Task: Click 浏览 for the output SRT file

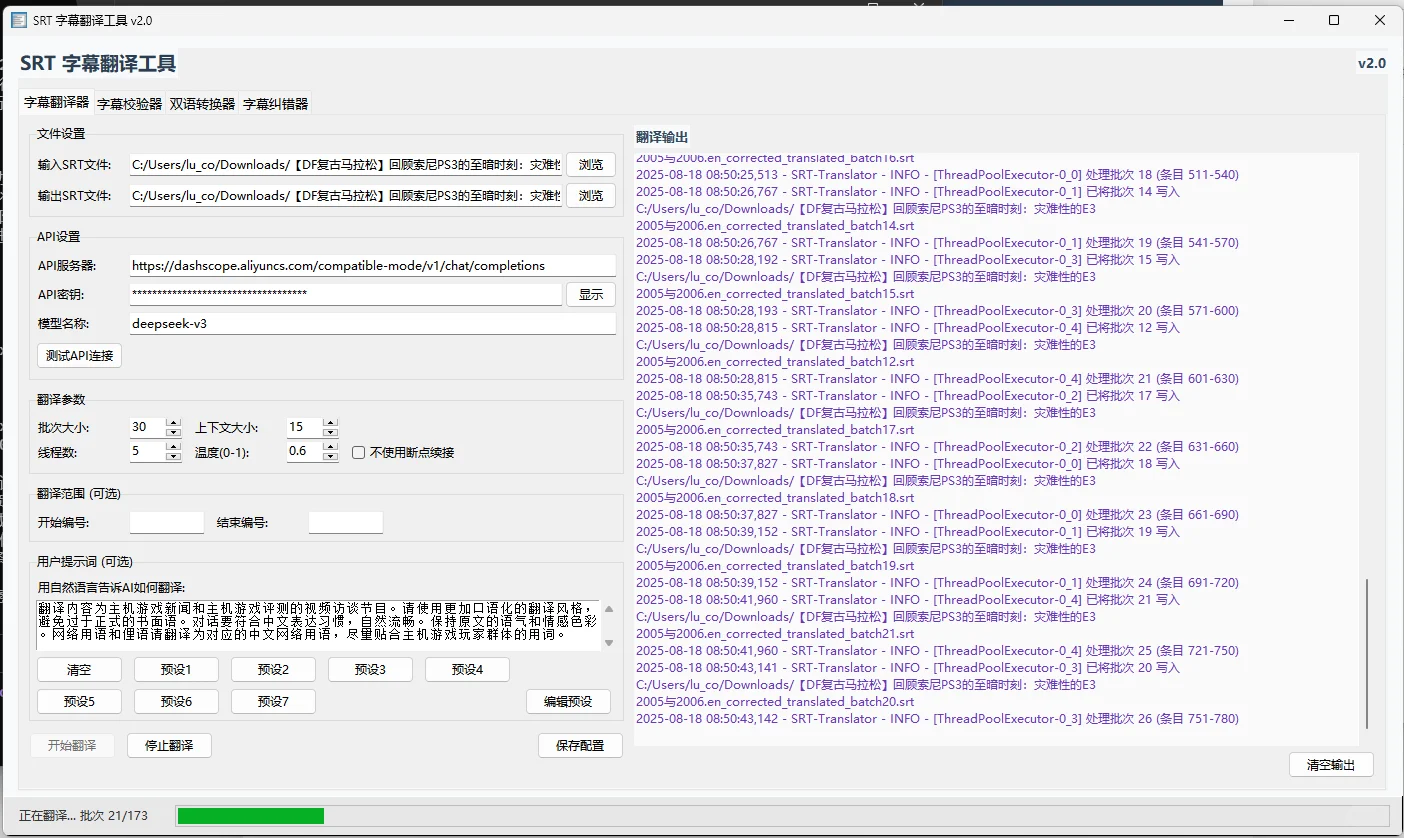Action: pos(591,196)
